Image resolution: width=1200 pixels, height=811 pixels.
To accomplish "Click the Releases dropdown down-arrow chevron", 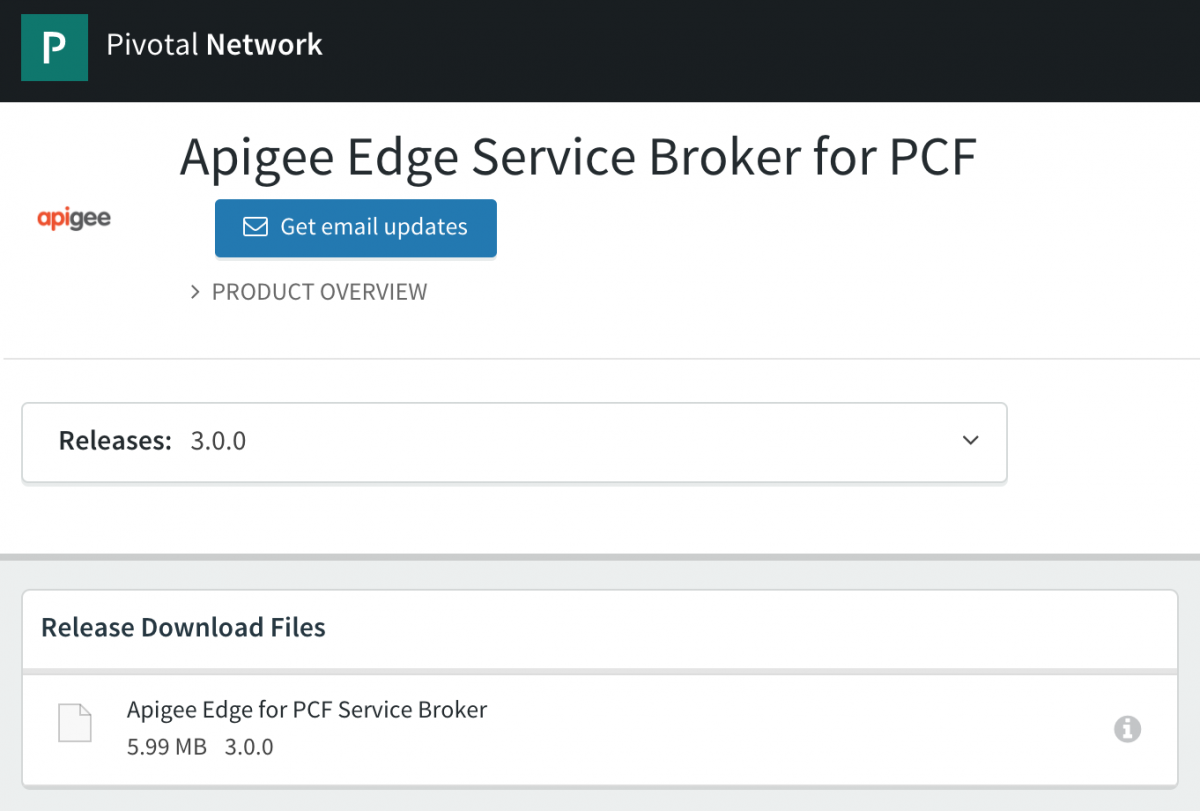I will click(970, 441).
